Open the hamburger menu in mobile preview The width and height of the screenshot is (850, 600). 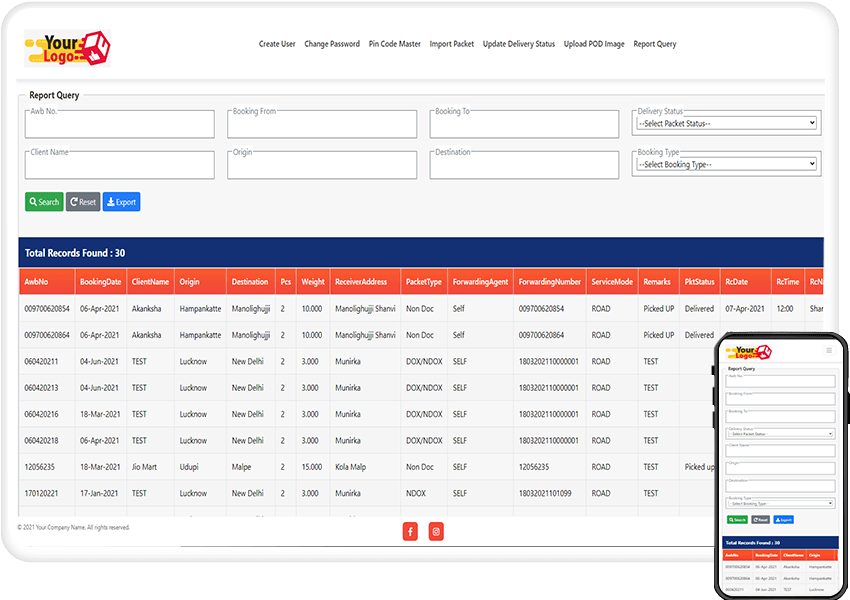(x=828, y=350)
